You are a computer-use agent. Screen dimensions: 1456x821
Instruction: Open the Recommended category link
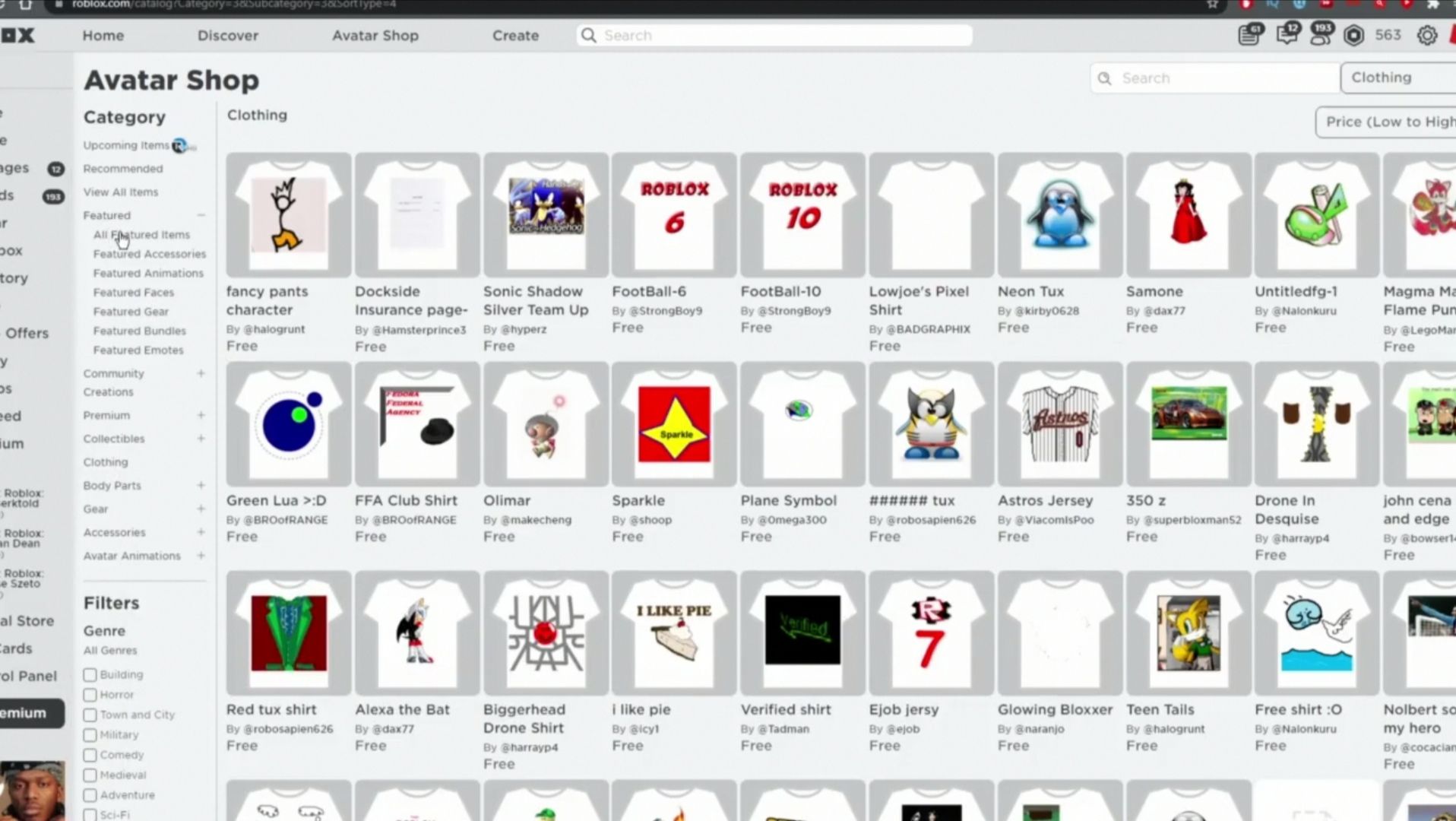coord(123,169)
